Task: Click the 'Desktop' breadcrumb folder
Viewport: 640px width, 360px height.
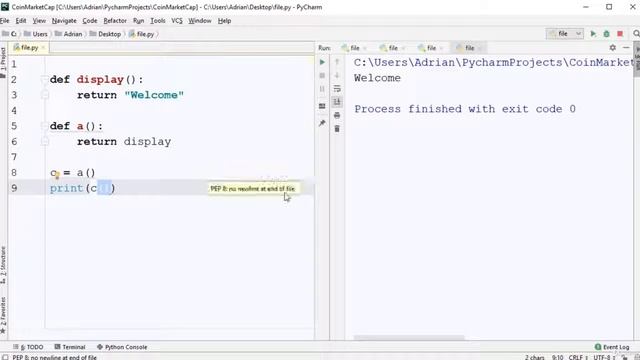Action: (x=105, y=34)
